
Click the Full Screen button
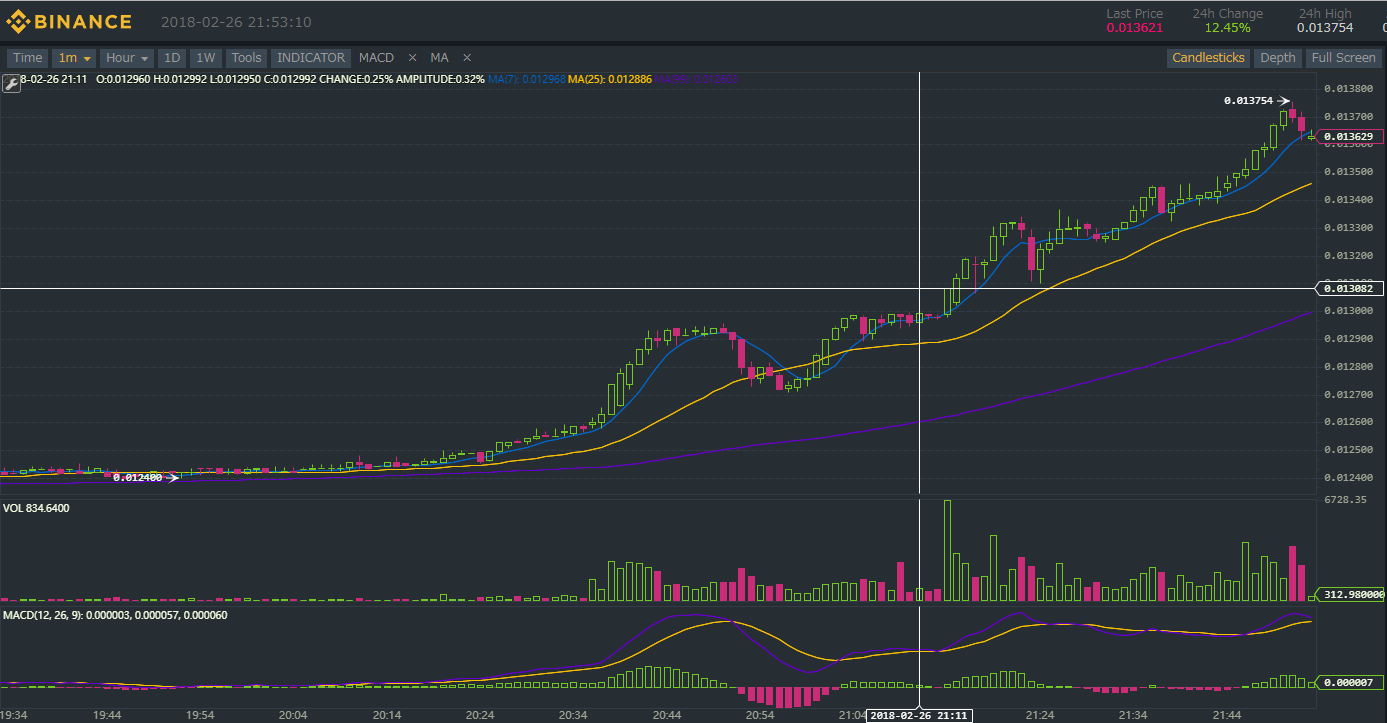coord(1343,58)
